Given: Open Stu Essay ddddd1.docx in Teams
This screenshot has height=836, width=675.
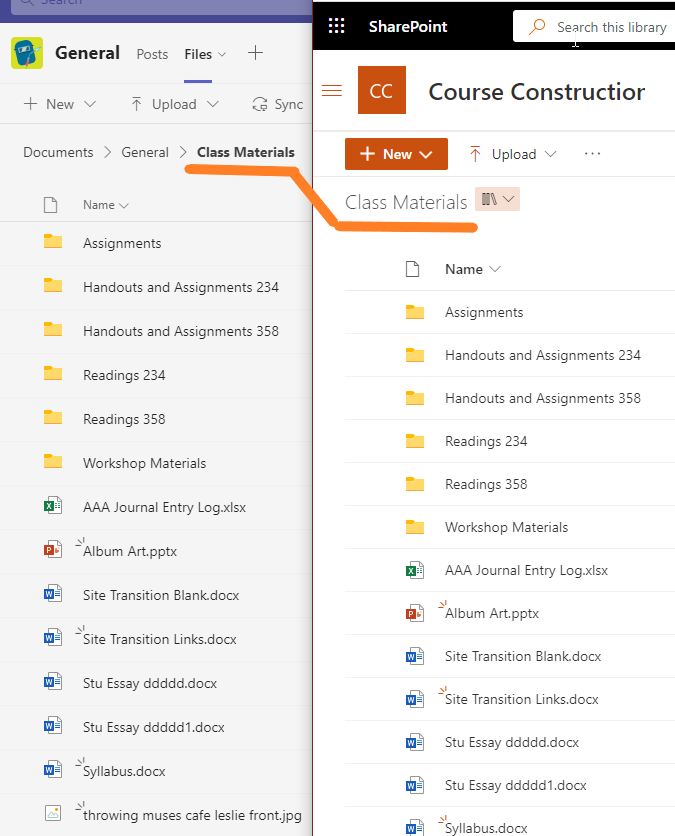Looking at the screenshot, I should pos(154,727).
